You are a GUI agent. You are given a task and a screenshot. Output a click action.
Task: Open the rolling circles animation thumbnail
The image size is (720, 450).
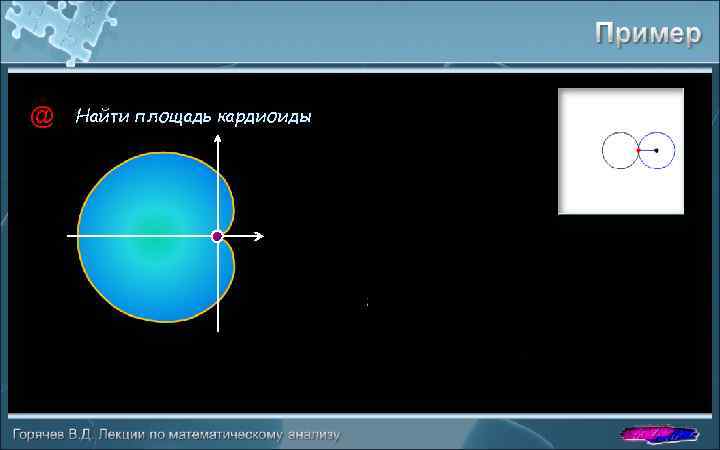[621, 151]
